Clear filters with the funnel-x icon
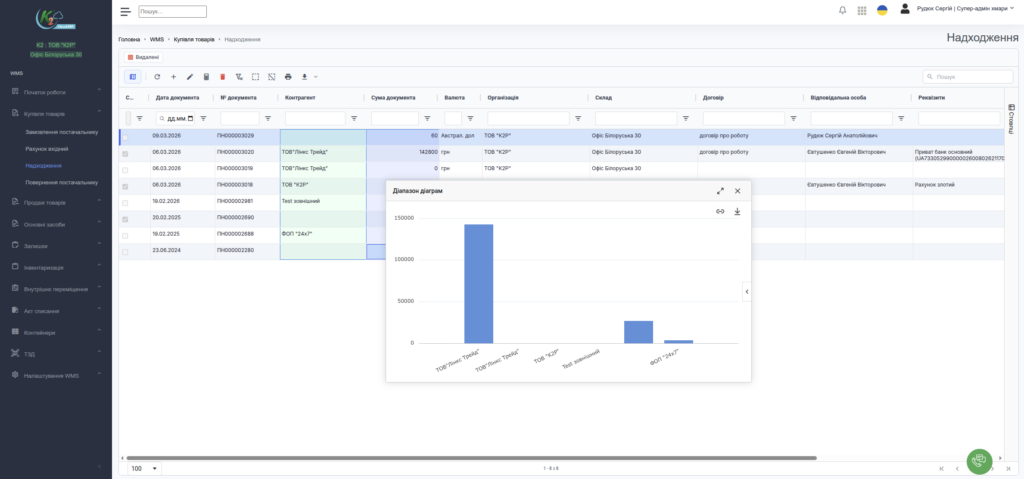Viewport: 1024px width, 479px height. pyautogui.click(x=239, y=77)
